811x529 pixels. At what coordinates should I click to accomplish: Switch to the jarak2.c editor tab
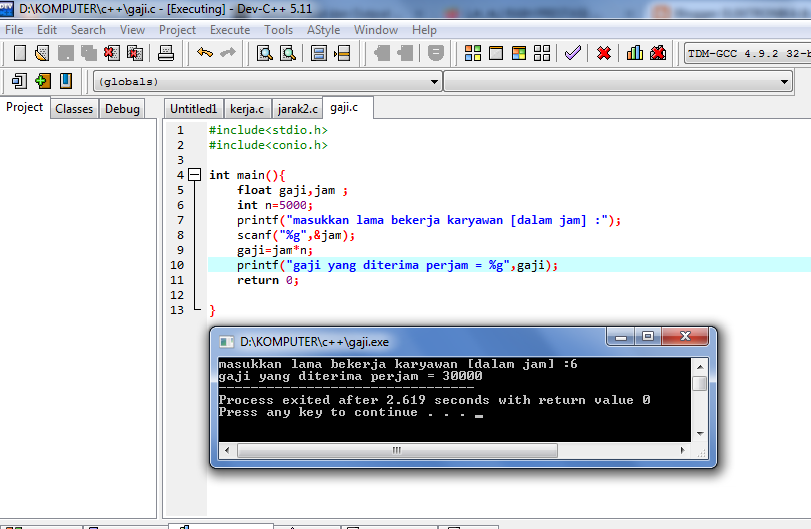pyautogui.click(x=297, y=109)
